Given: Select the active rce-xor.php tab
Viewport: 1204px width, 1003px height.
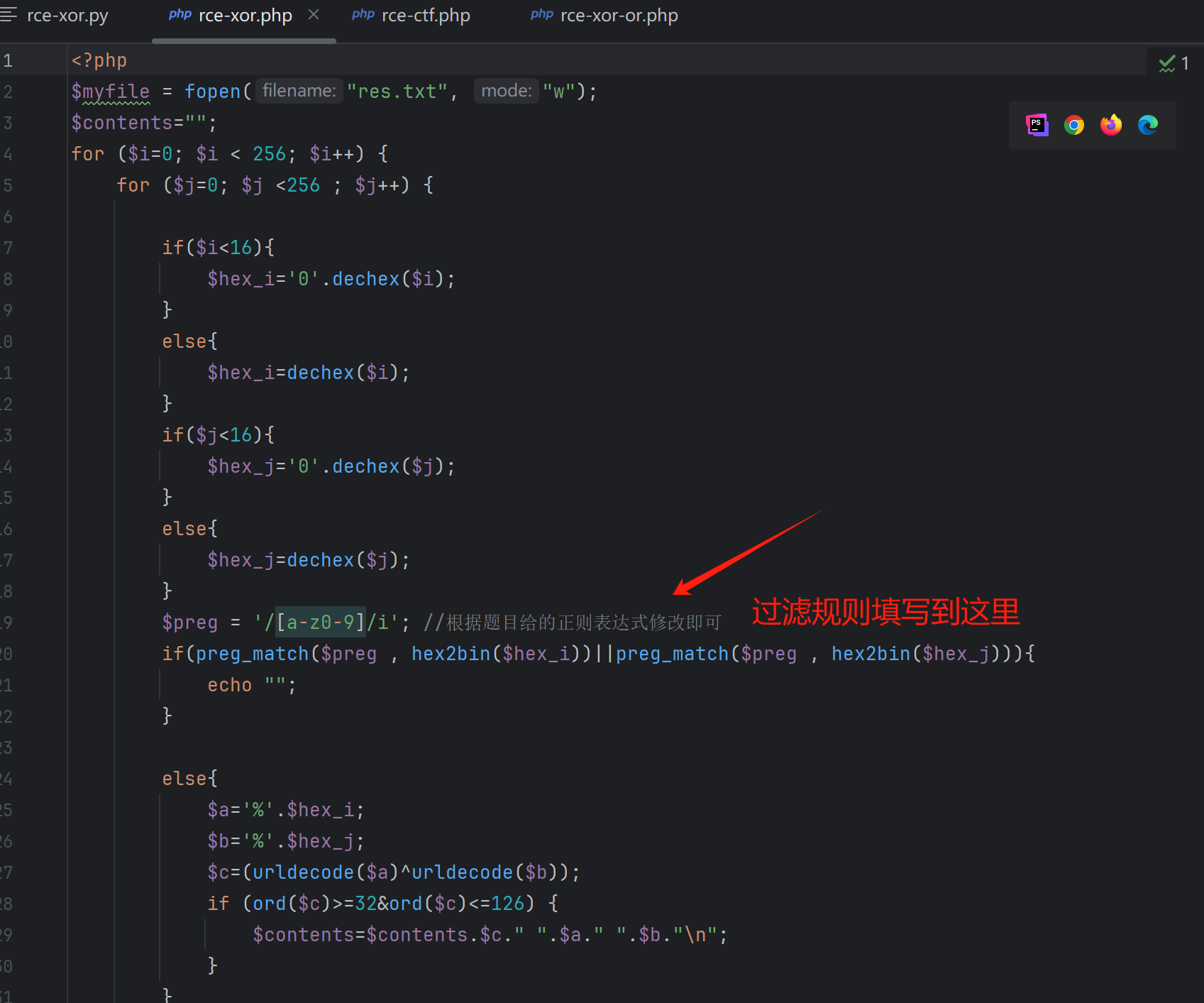Looking at the screenshot, I should pos(245,16).
